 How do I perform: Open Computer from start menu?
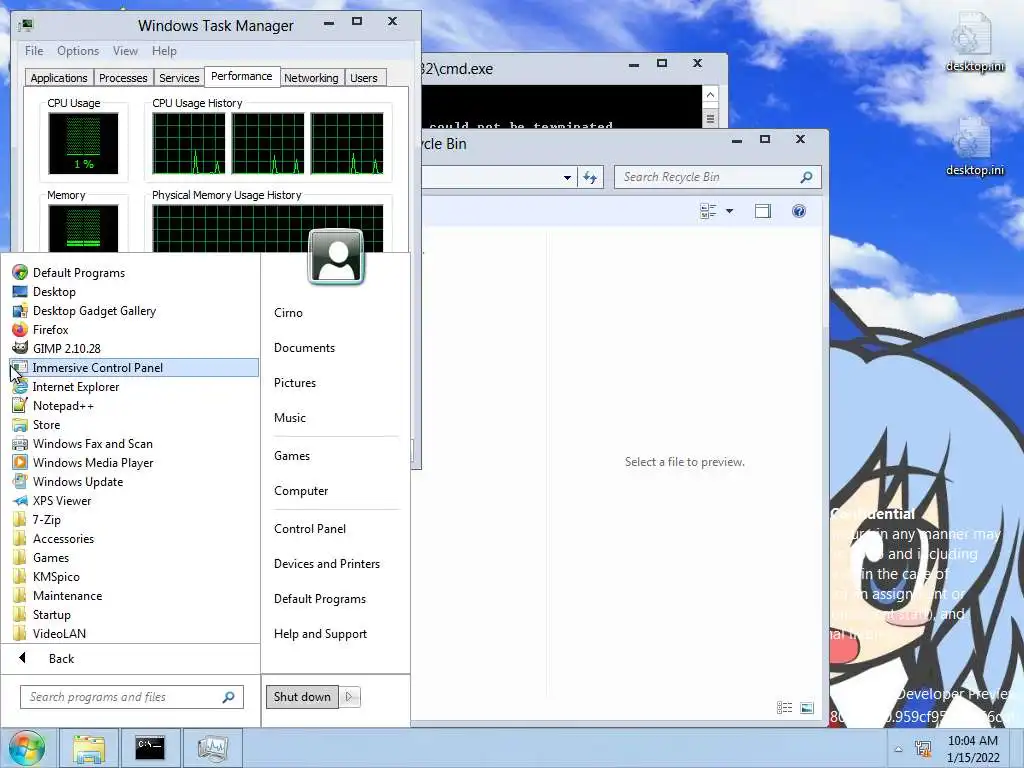[301, 491]
